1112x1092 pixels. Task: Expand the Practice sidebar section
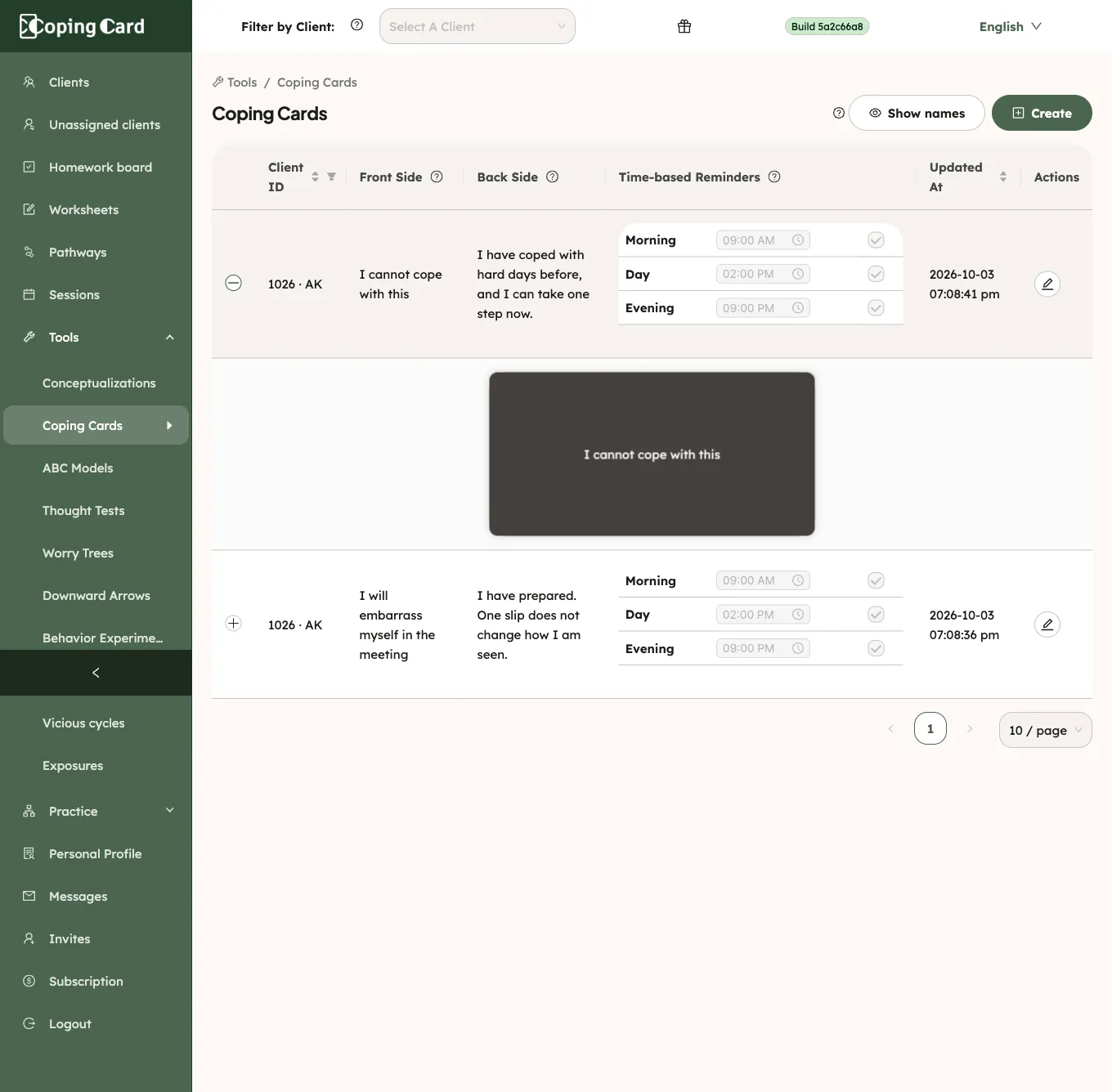[x=96, y=811]
